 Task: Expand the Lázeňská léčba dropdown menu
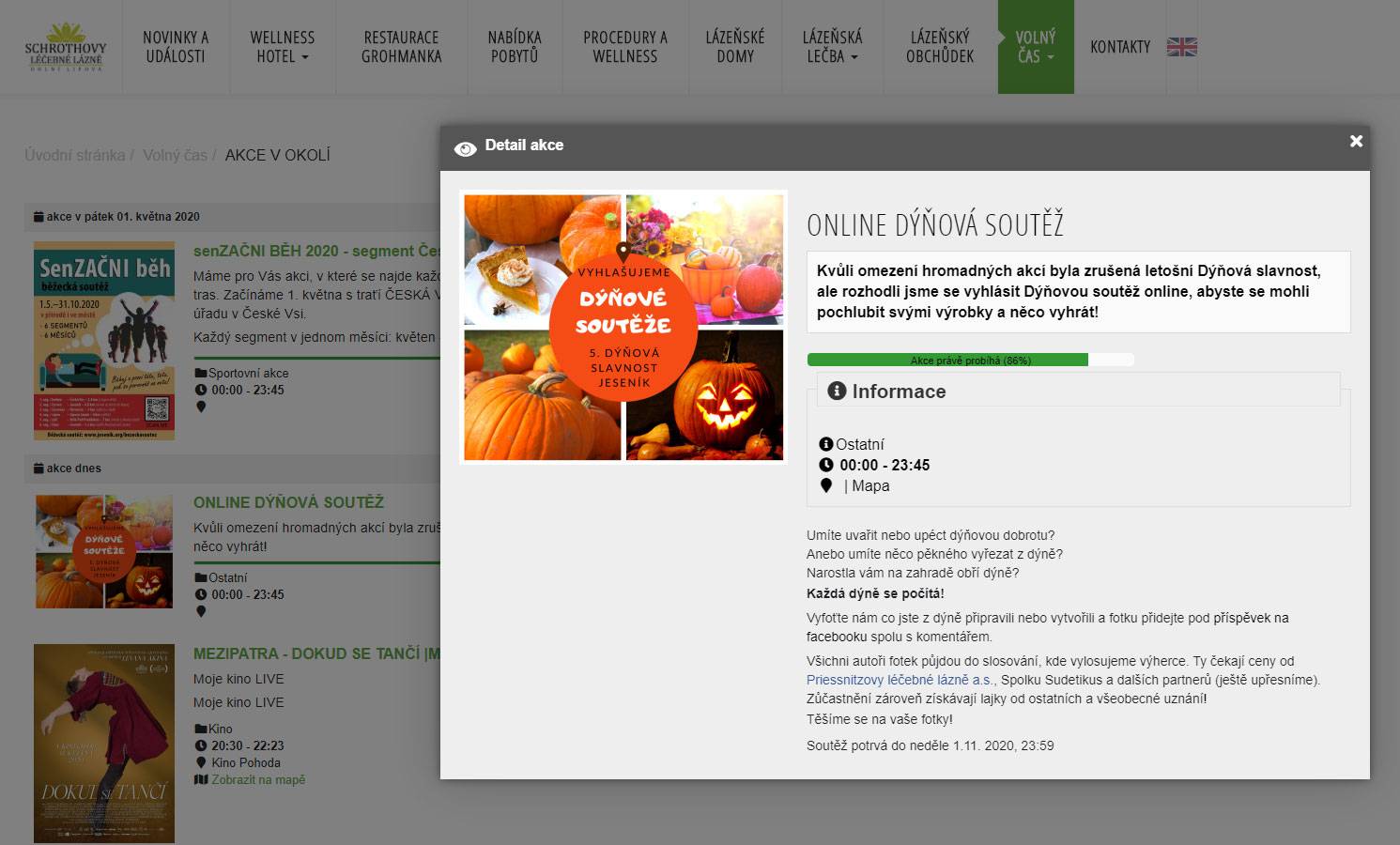832,47
